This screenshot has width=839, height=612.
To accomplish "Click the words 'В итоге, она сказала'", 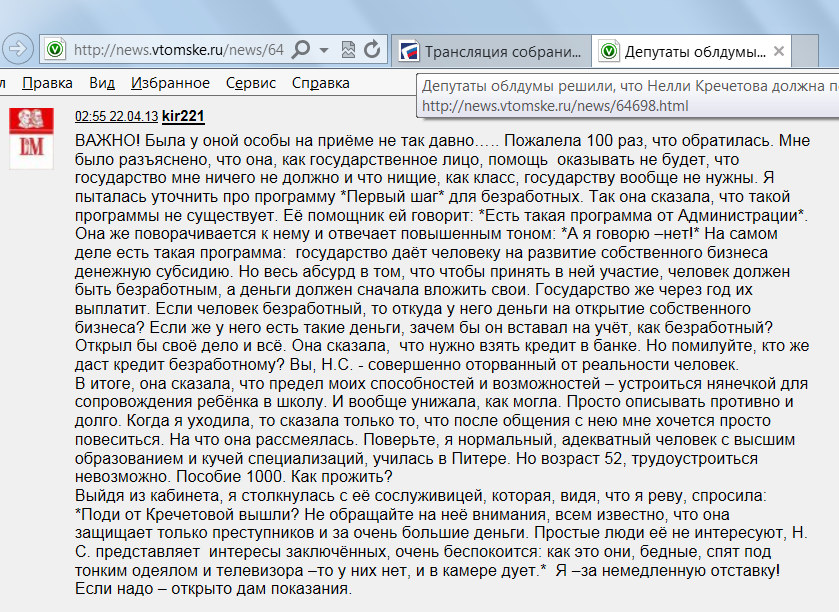I will 153,384.
